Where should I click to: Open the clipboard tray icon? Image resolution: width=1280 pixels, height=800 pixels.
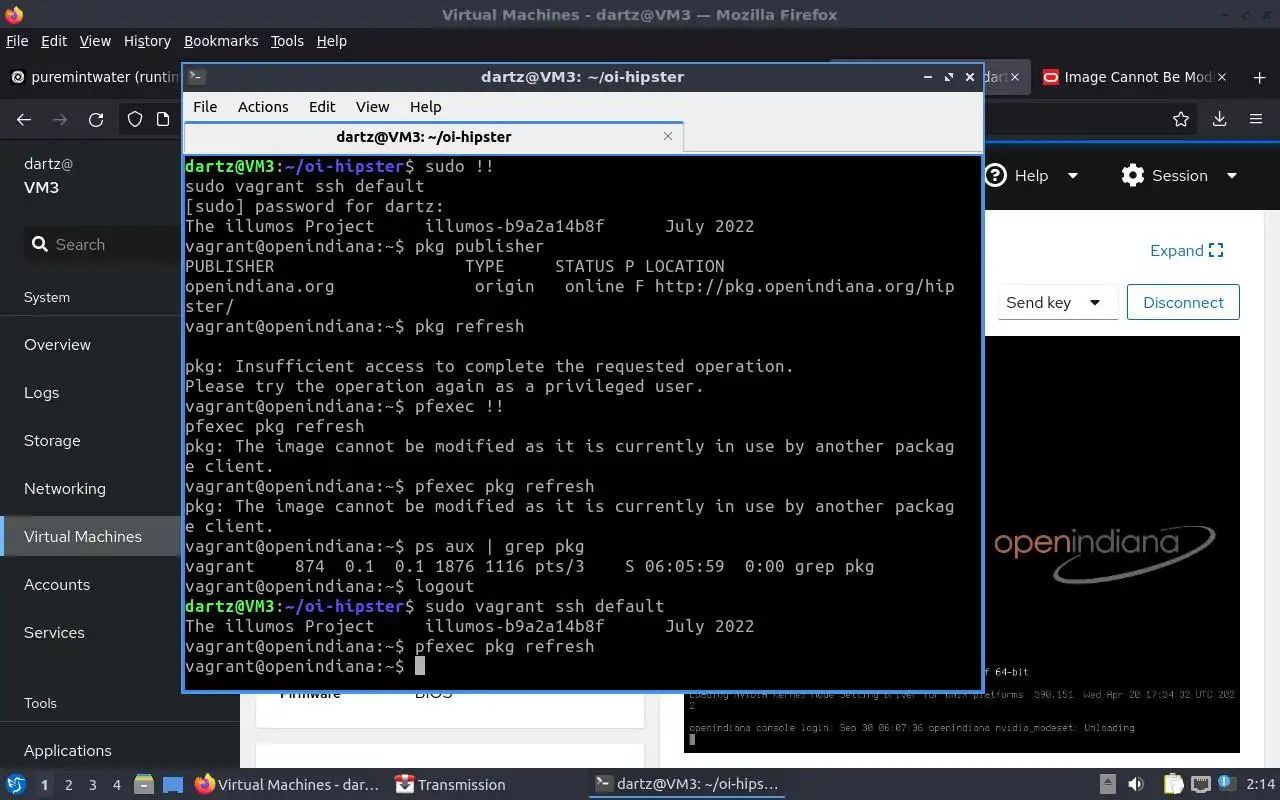click(1175, 784)
